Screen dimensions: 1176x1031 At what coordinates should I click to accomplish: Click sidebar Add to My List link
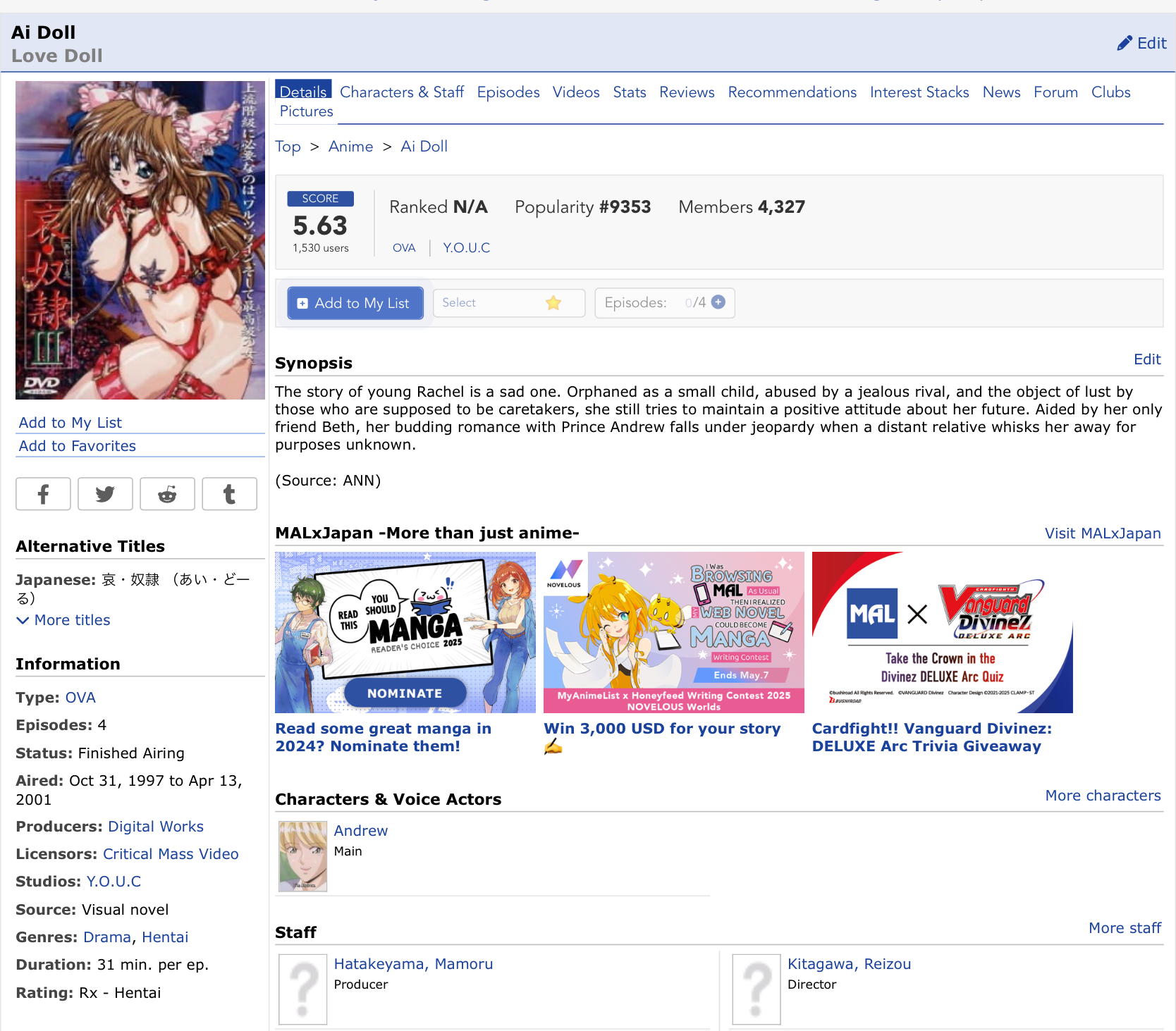click(70, 423)
